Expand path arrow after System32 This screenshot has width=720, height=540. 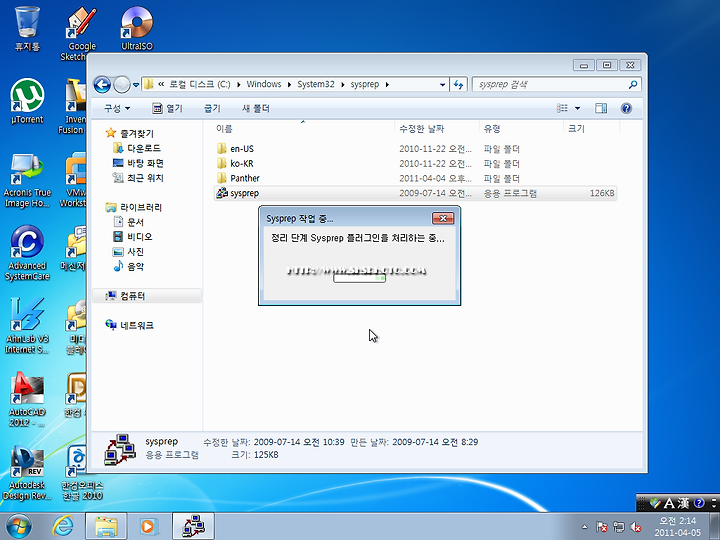tap(343, 84)
